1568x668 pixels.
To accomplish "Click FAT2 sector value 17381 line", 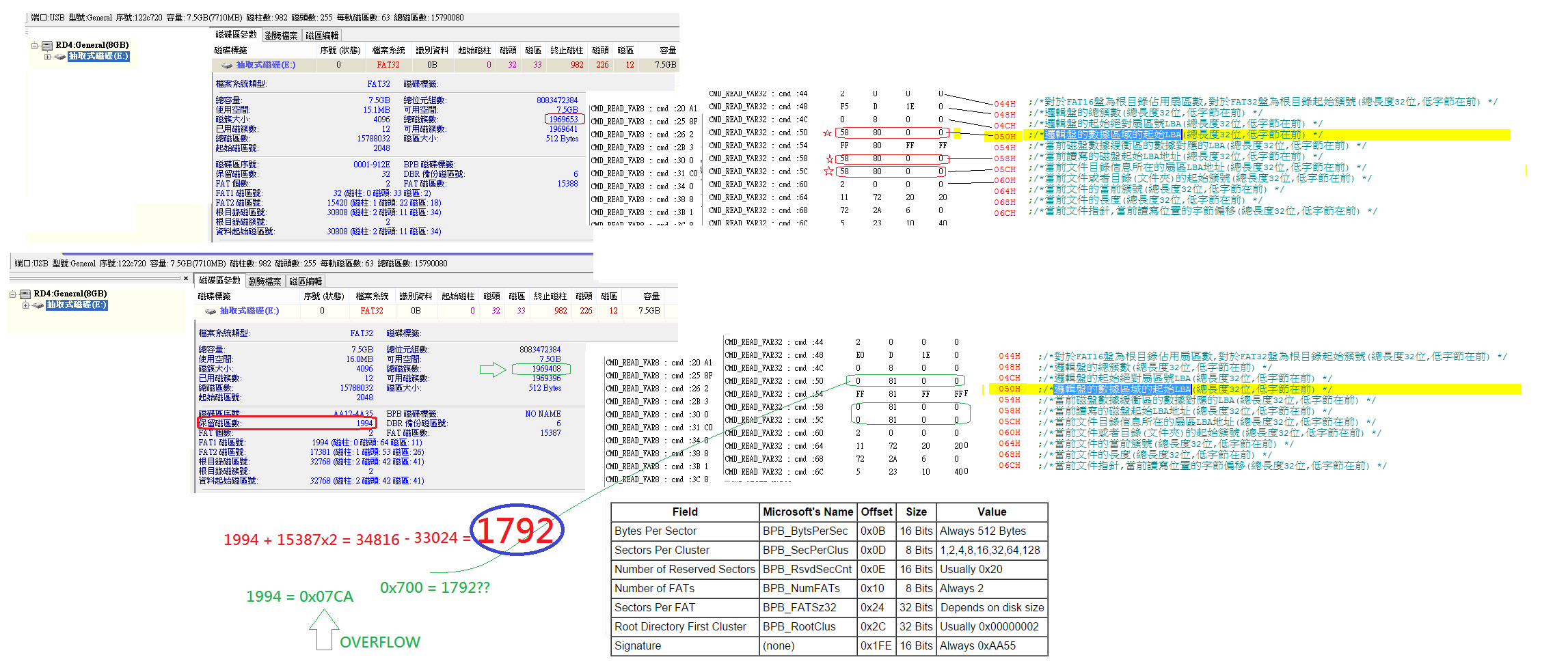I will [367, 452].
